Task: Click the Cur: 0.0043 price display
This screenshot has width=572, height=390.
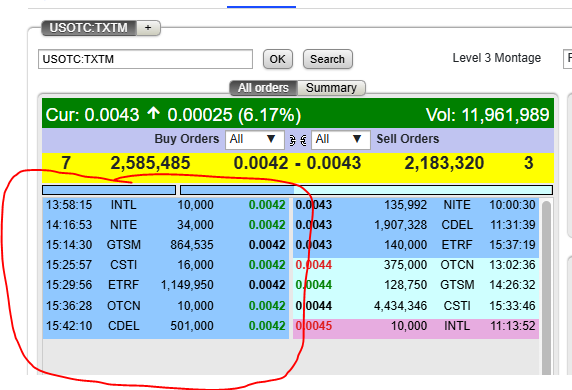Action: pyautogui.click(x=92, y=115)
